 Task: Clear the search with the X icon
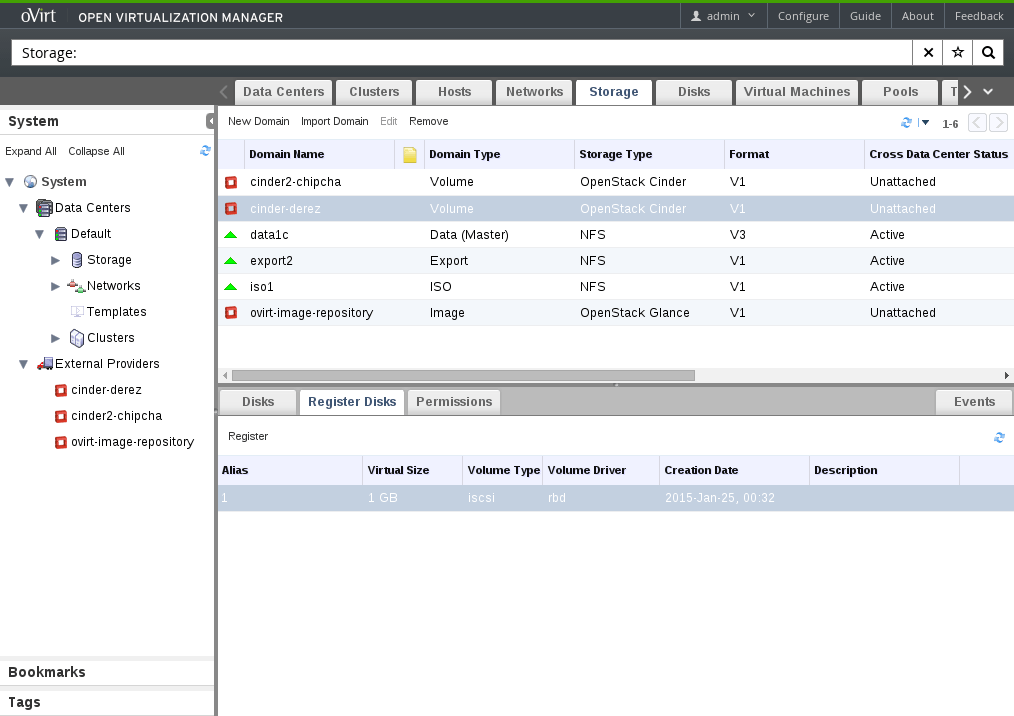(928, 53)
